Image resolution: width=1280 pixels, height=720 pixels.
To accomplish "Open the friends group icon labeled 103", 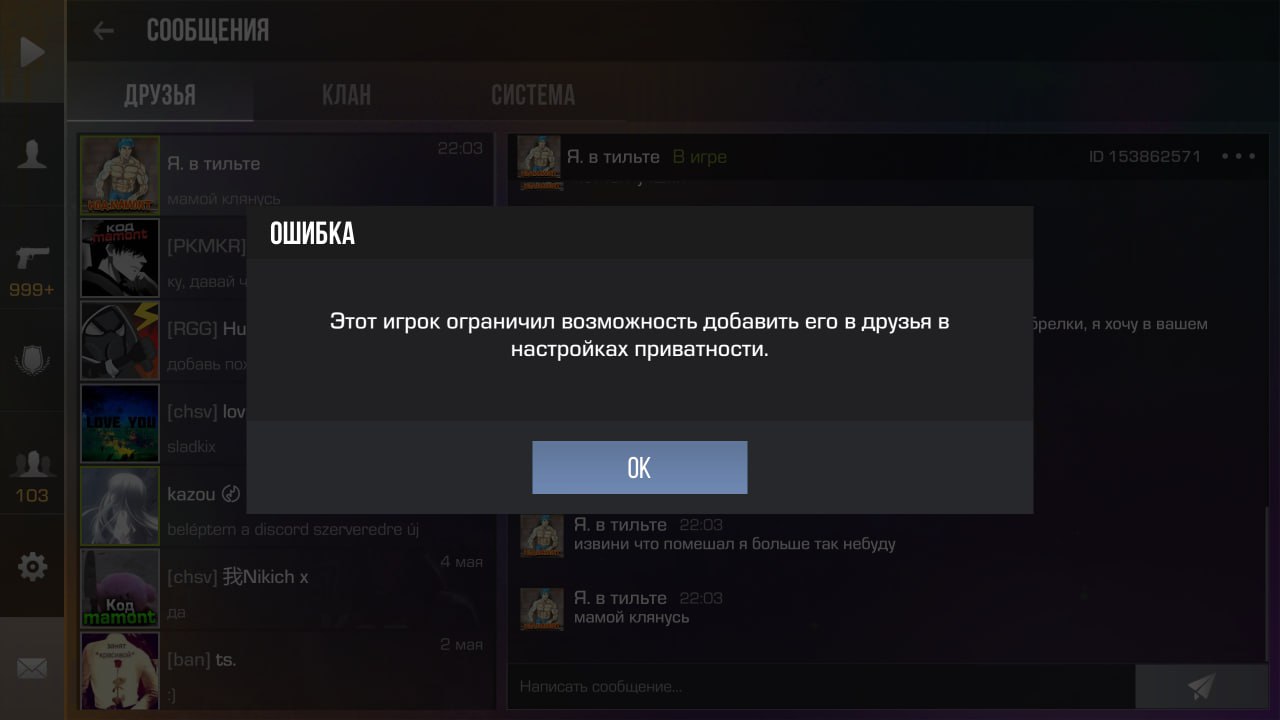I will 32,477.
